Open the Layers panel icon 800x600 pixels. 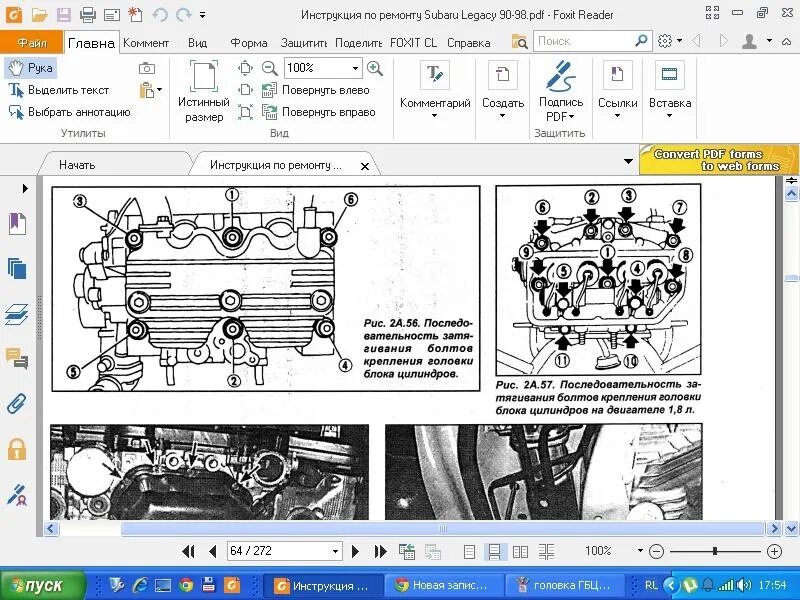click(x=17, y=314)
